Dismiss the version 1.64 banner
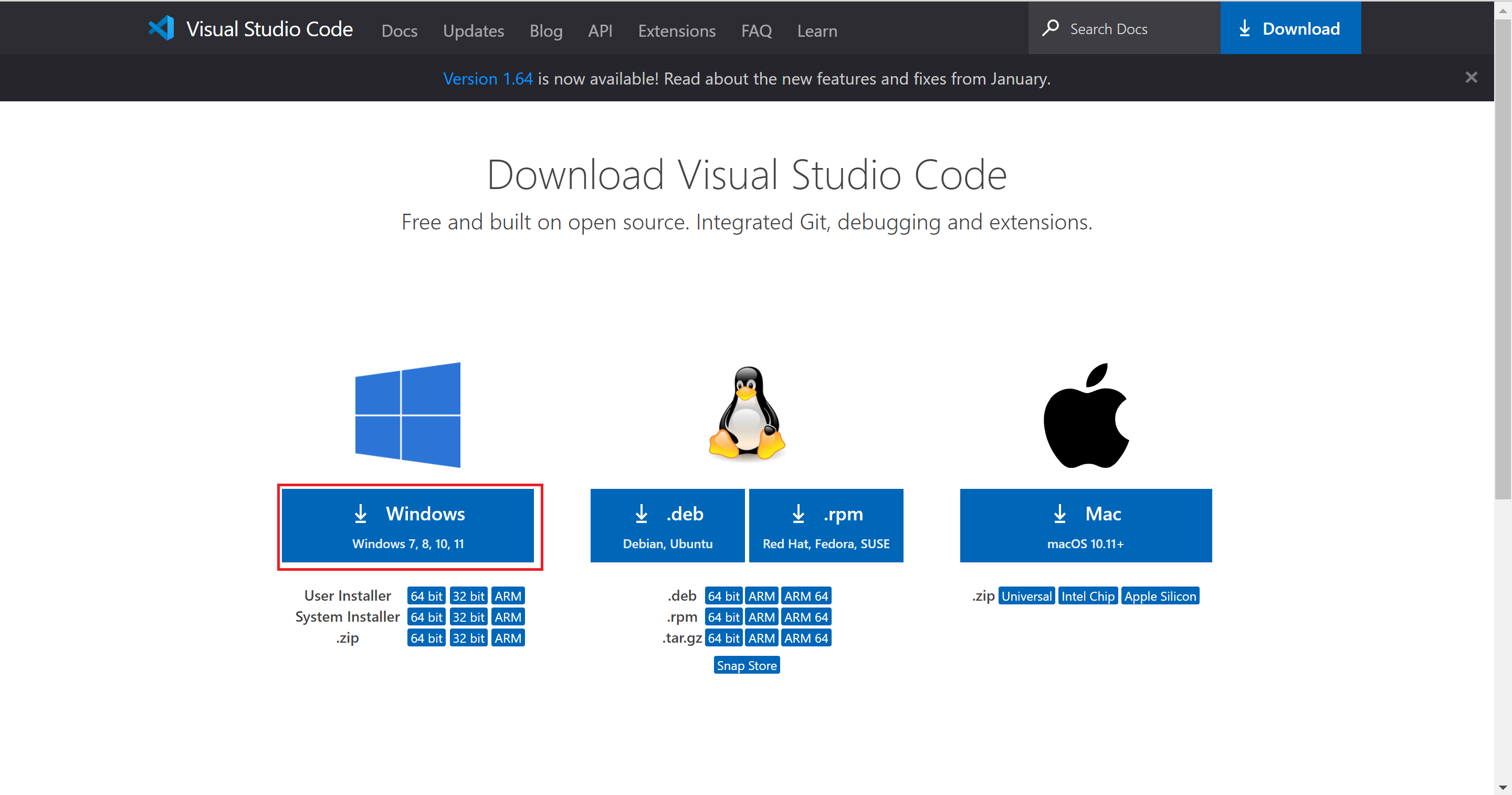Viewport: 1512px width, 795px height. pyautogui.click(x=1471, y=78)
